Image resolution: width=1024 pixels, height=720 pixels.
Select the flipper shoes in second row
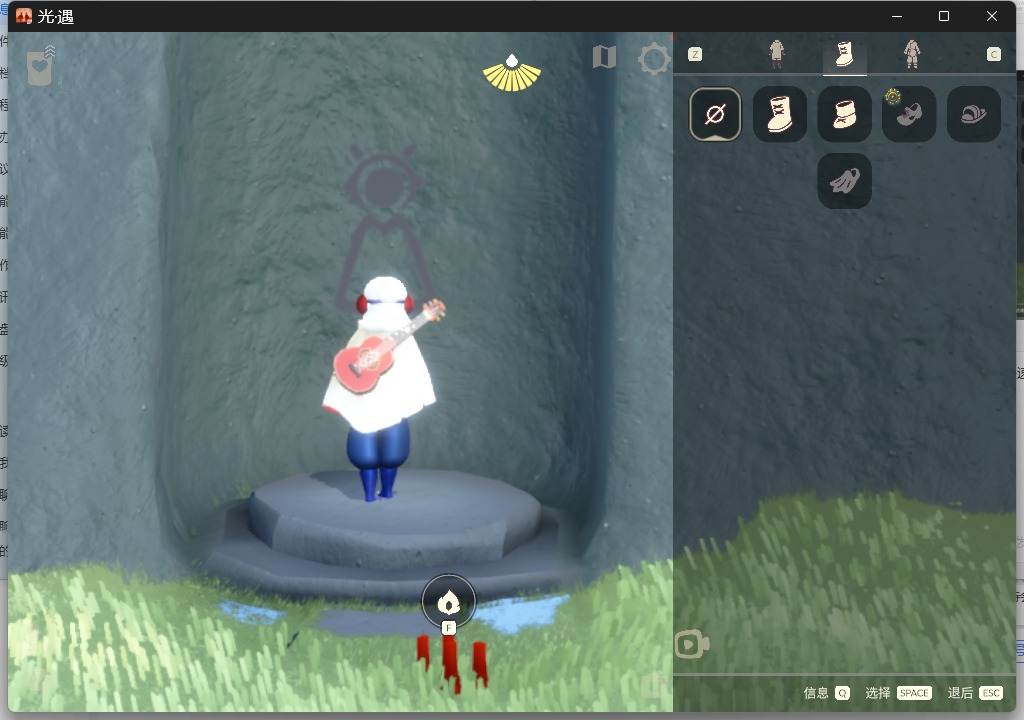tap(844, 181)
